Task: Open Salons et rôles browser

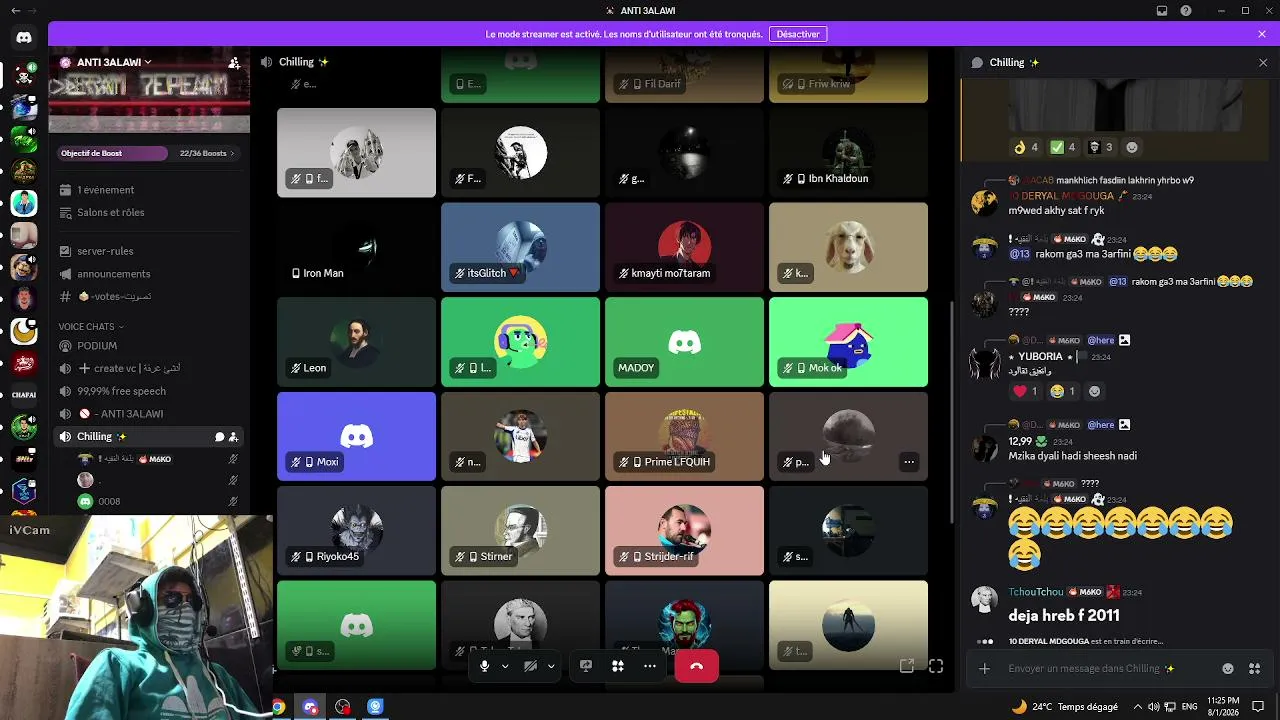Action: (x=149, y=212)
